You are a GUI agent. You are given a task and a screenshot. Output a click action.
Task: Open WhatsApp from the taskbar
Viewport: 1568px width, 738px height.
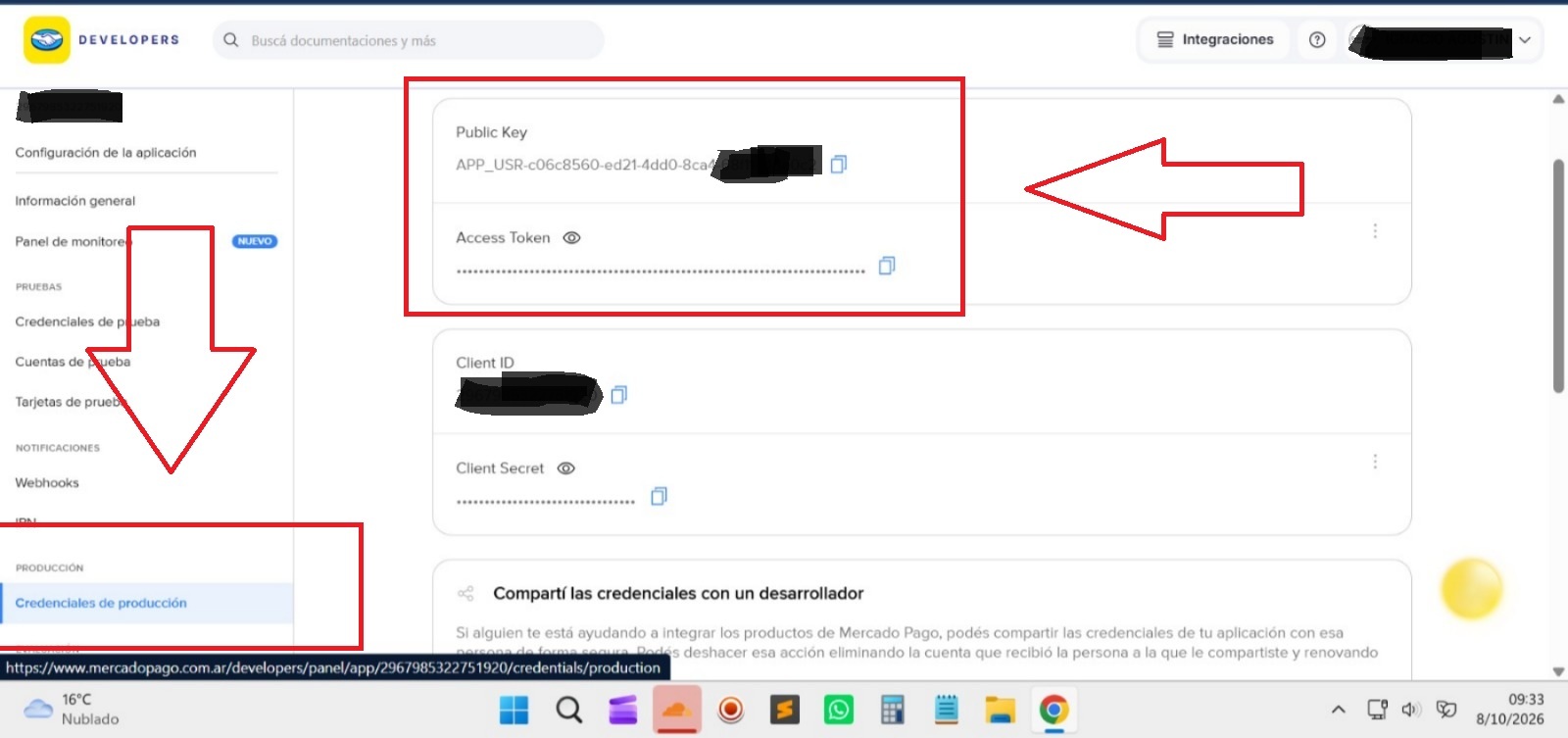point(839,710)
